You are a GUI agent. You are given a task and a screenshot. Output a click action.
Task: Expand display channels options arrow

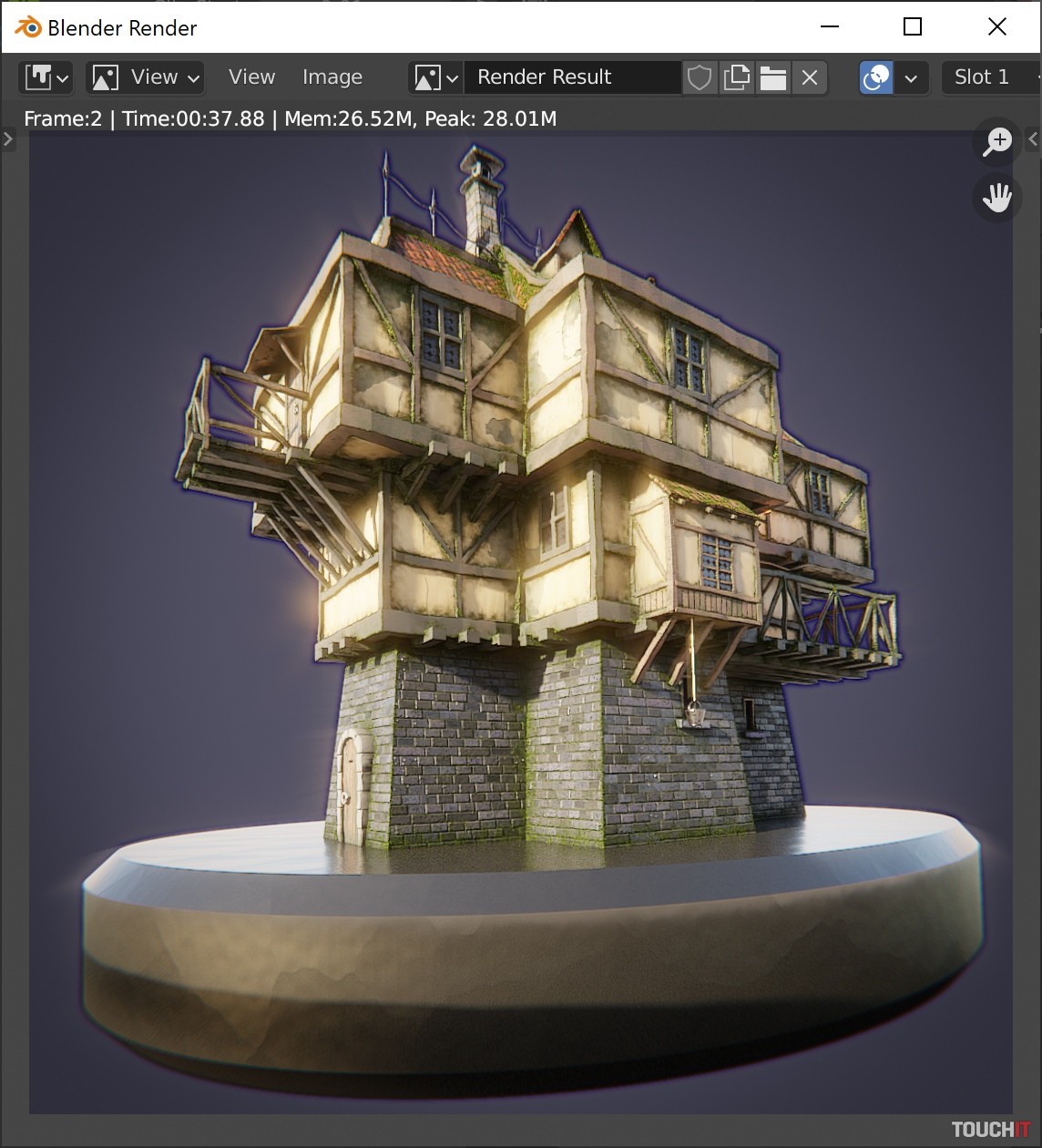911,77
